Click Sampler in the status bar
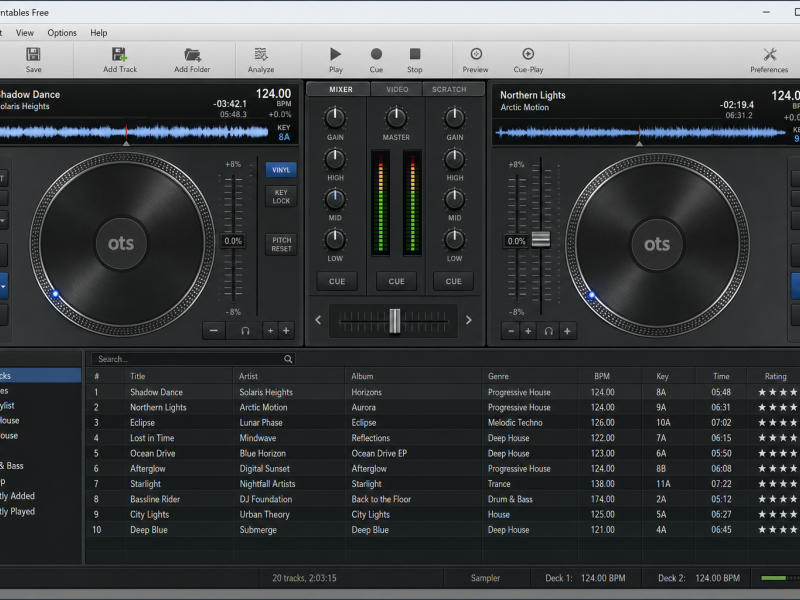The image size is (800, 600). click(485, 578)
